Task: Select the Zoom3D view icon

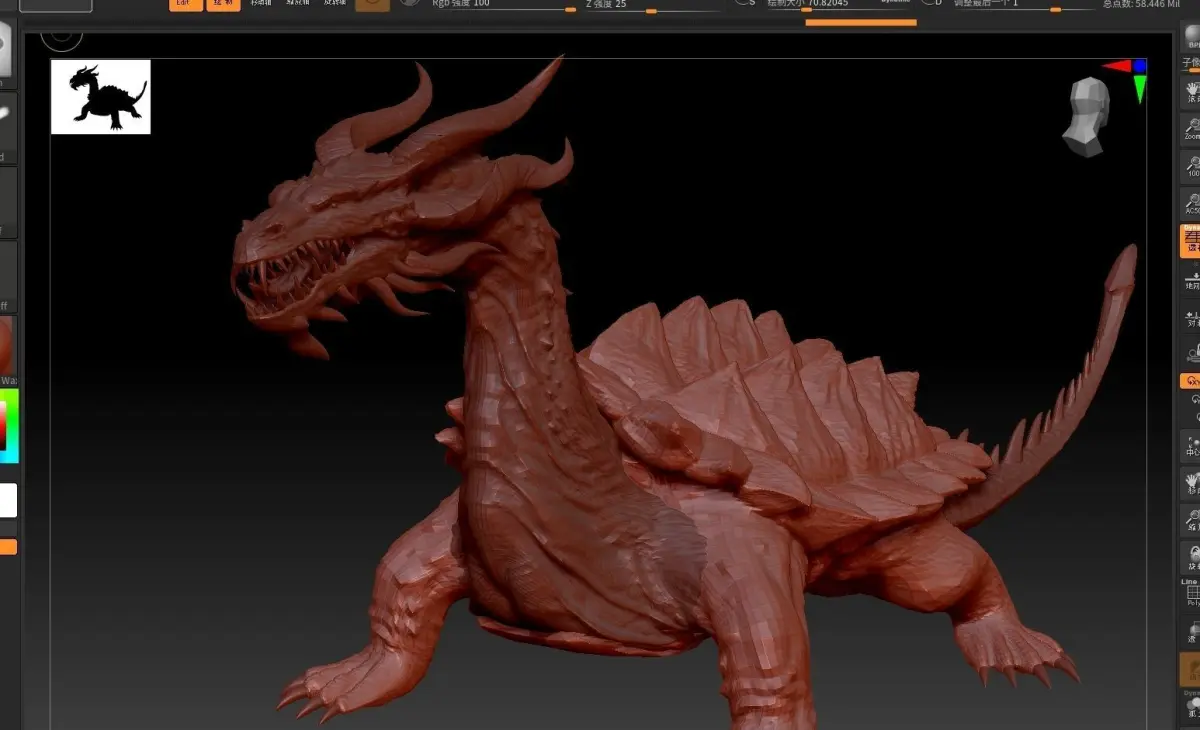Action: 1191,521
